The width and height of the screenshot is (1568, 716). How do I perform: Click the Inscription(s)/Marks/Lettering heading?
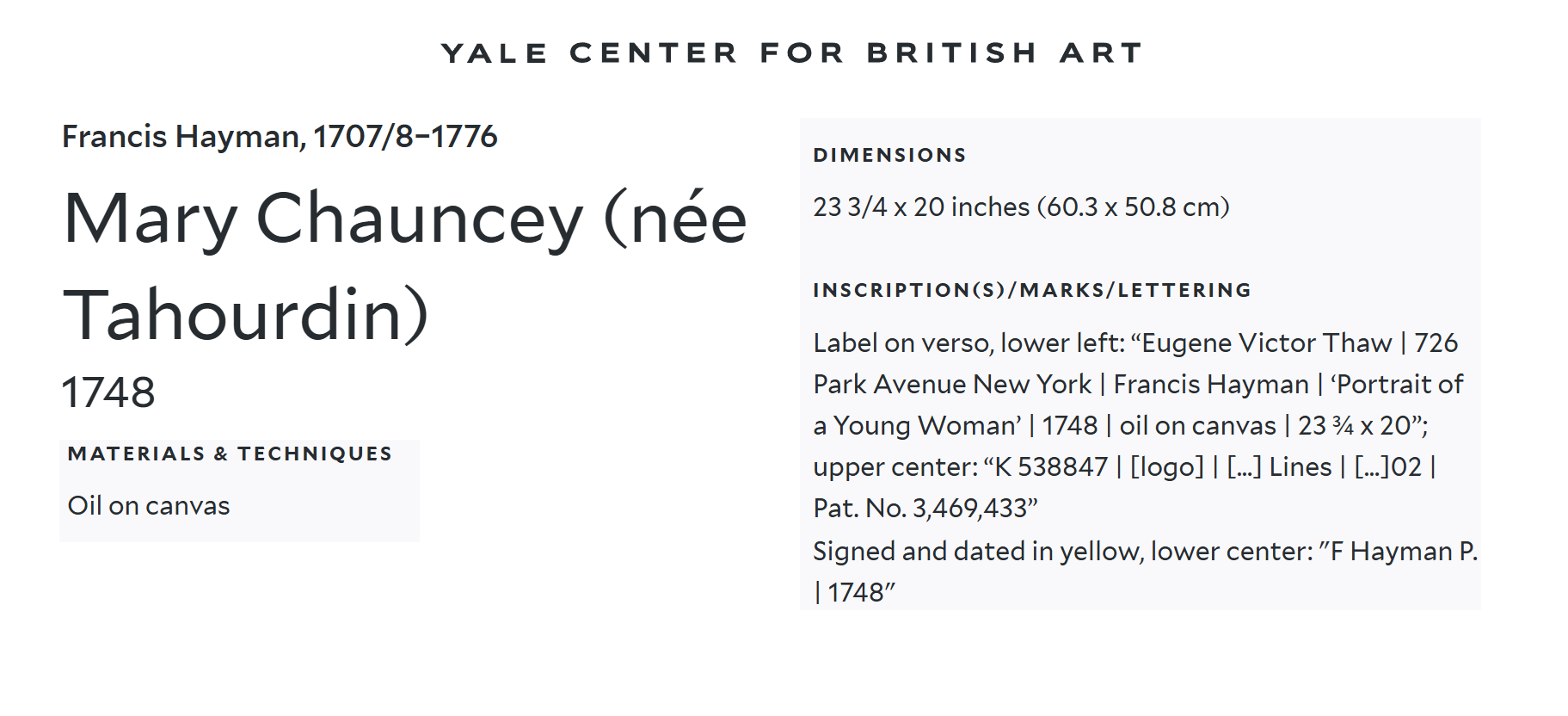click(1032, 290)
